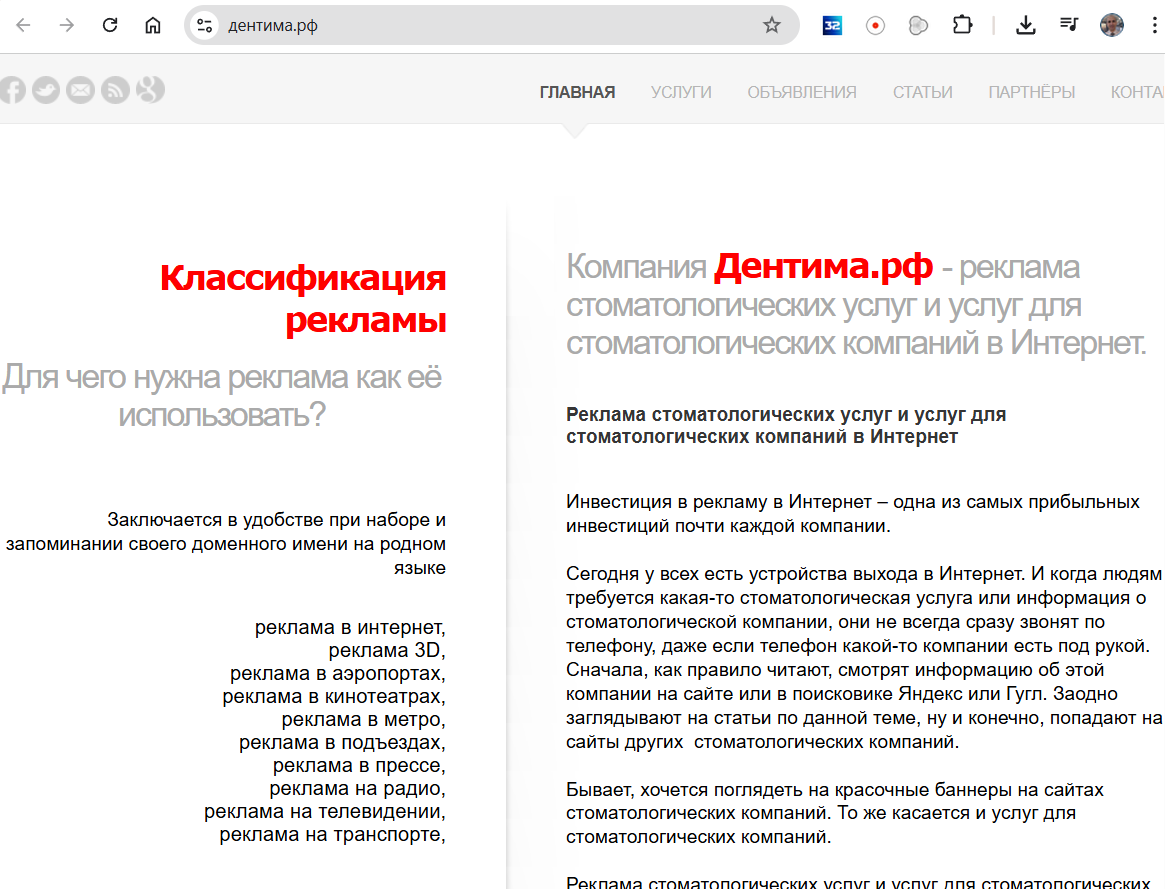Screen dimensions: 1165x889
Task: Open the ПАРТНЁРЫ navigation item
Action: click(1031, 92)
